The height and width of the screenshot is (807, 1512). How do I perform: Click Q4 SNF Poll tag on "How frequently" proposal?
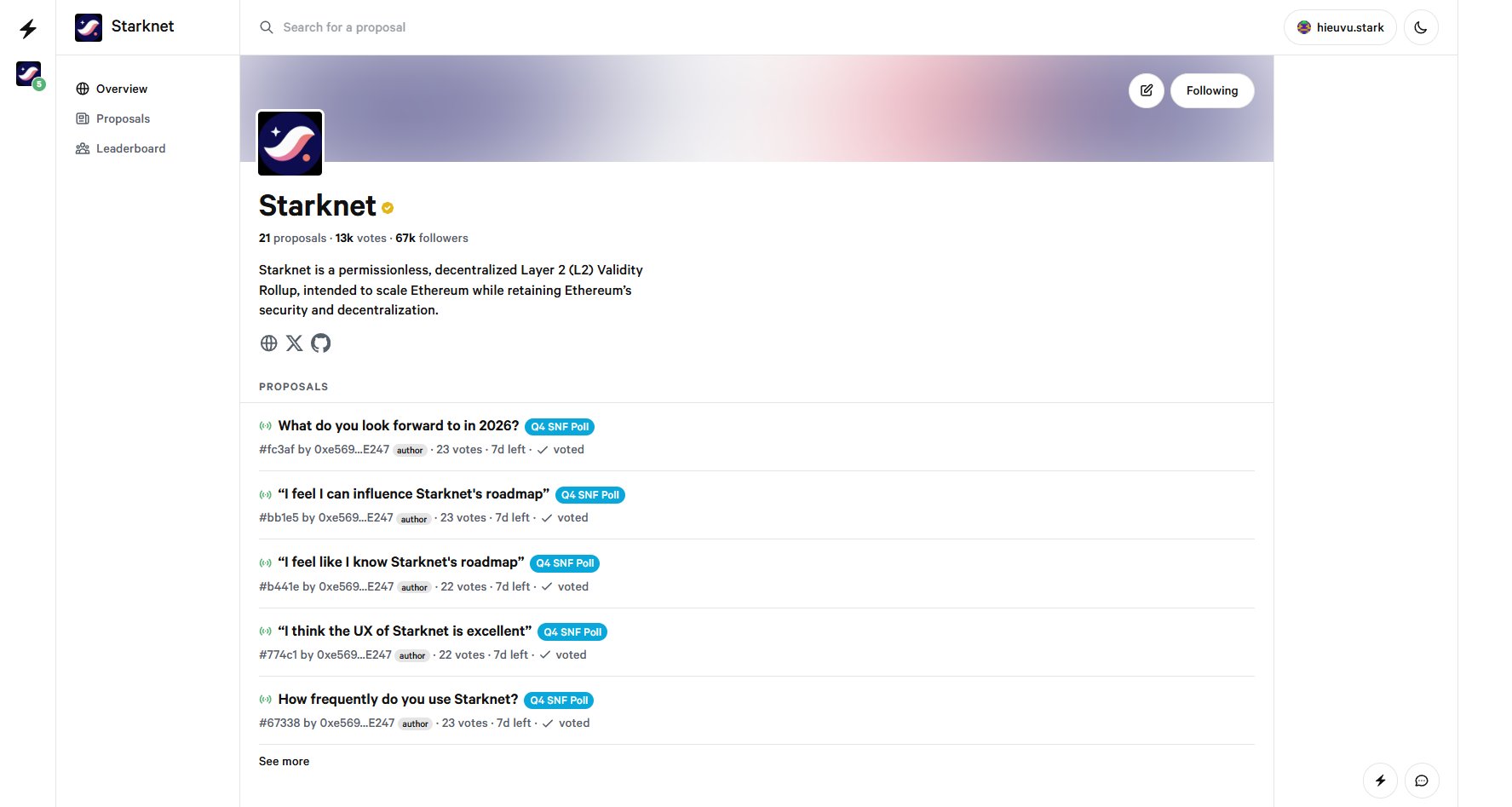coord(559,700)
